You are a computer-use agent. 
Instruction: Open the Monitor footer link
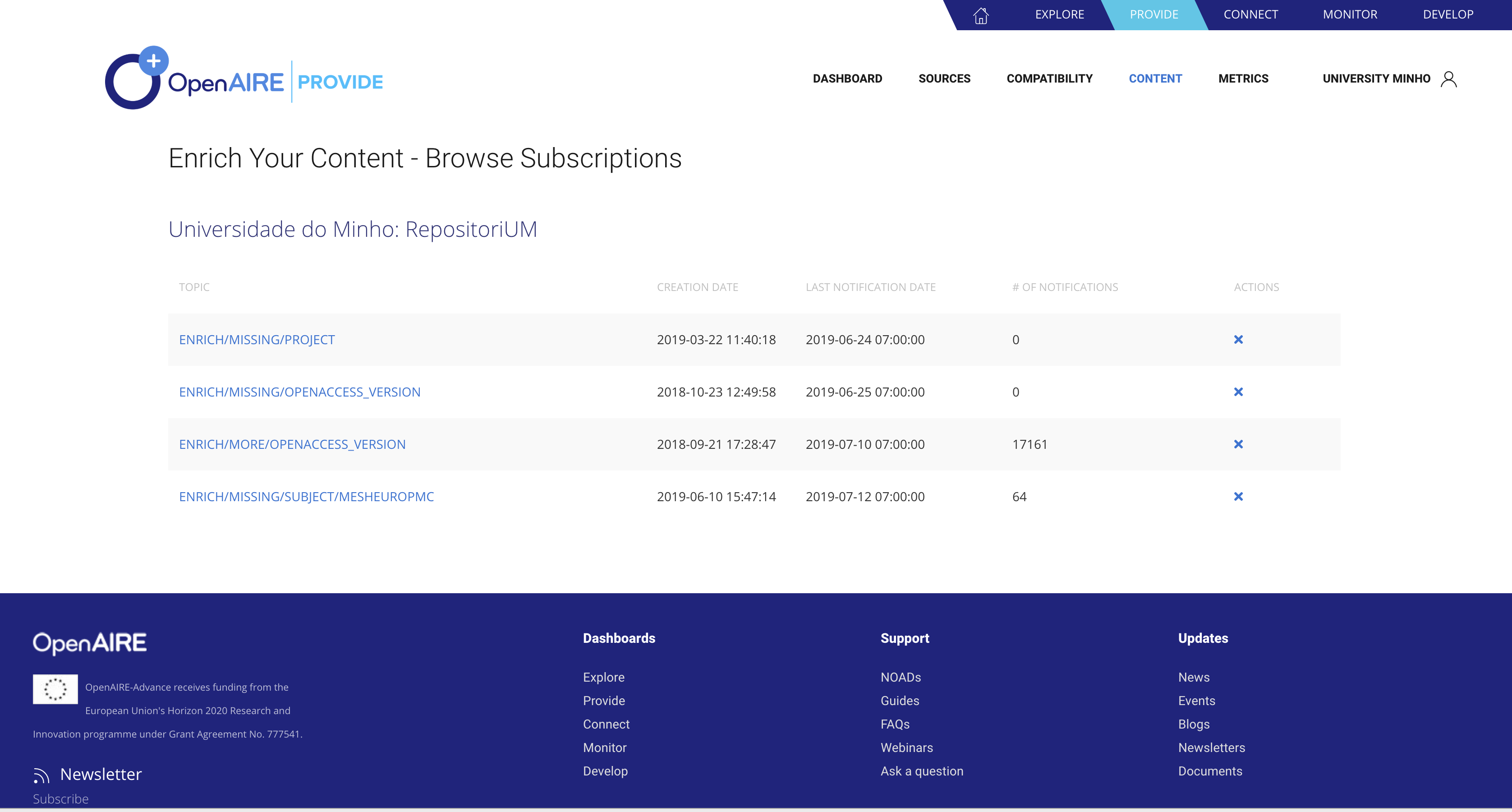(605, 747)
